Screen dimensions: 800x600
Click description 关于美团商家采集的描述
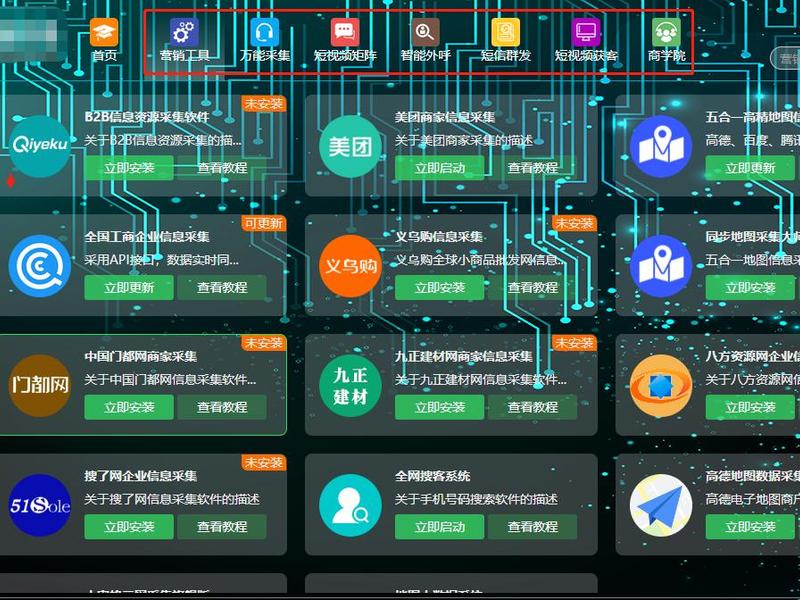pos(464,140)
